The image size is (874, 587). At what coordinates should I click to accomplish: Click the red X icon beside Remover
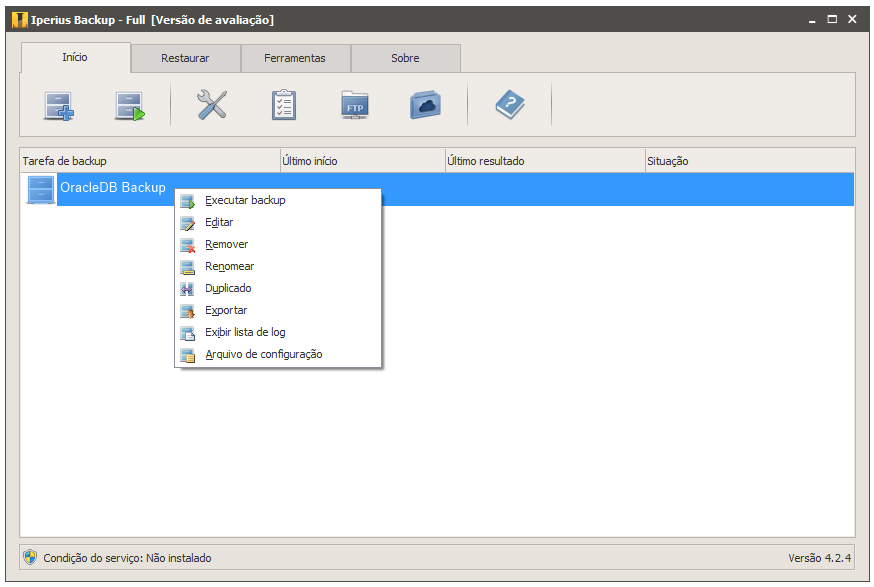point(188,245)
